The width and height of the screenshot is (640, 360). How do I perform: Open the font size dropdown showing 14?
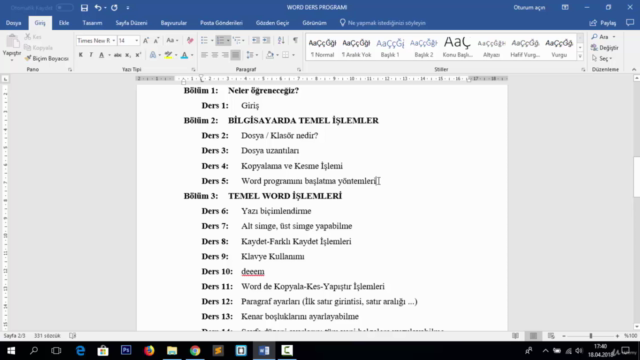click(136, 40)
